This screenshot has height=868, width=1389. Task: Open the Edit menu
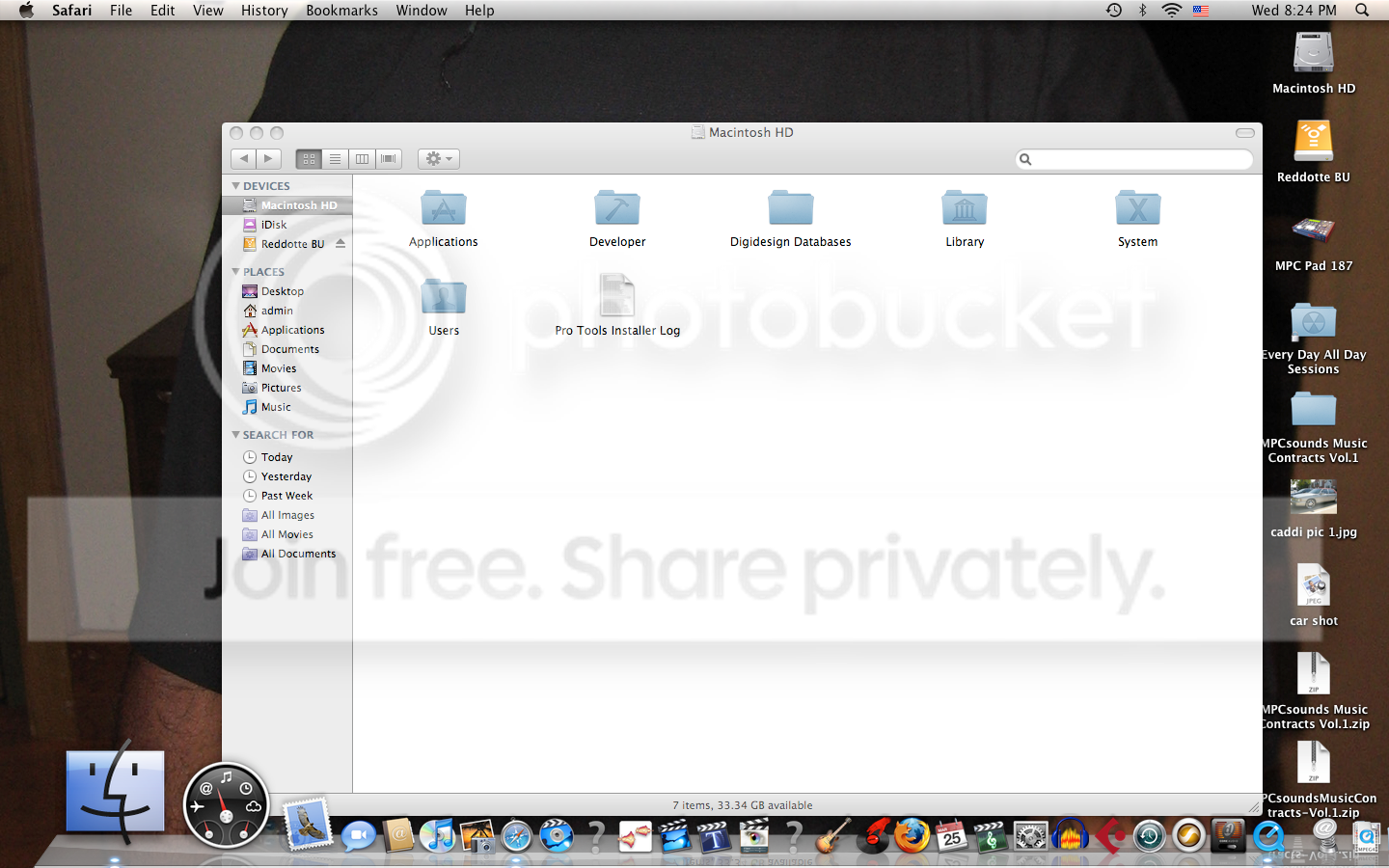(163, 11)
